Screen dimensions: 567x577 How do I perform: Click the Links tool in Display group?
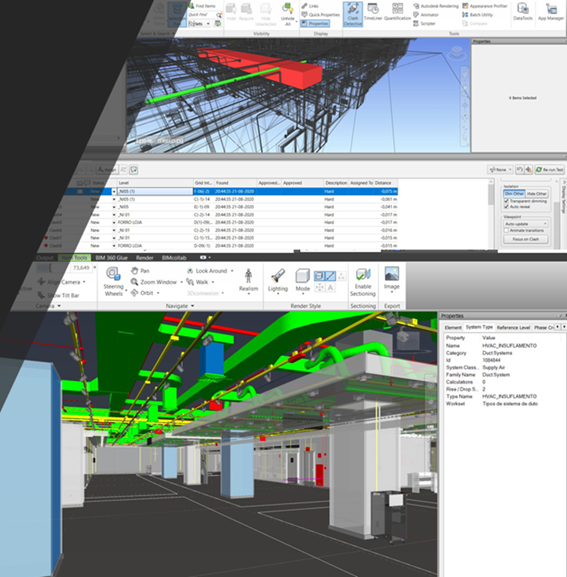point(310,6)
